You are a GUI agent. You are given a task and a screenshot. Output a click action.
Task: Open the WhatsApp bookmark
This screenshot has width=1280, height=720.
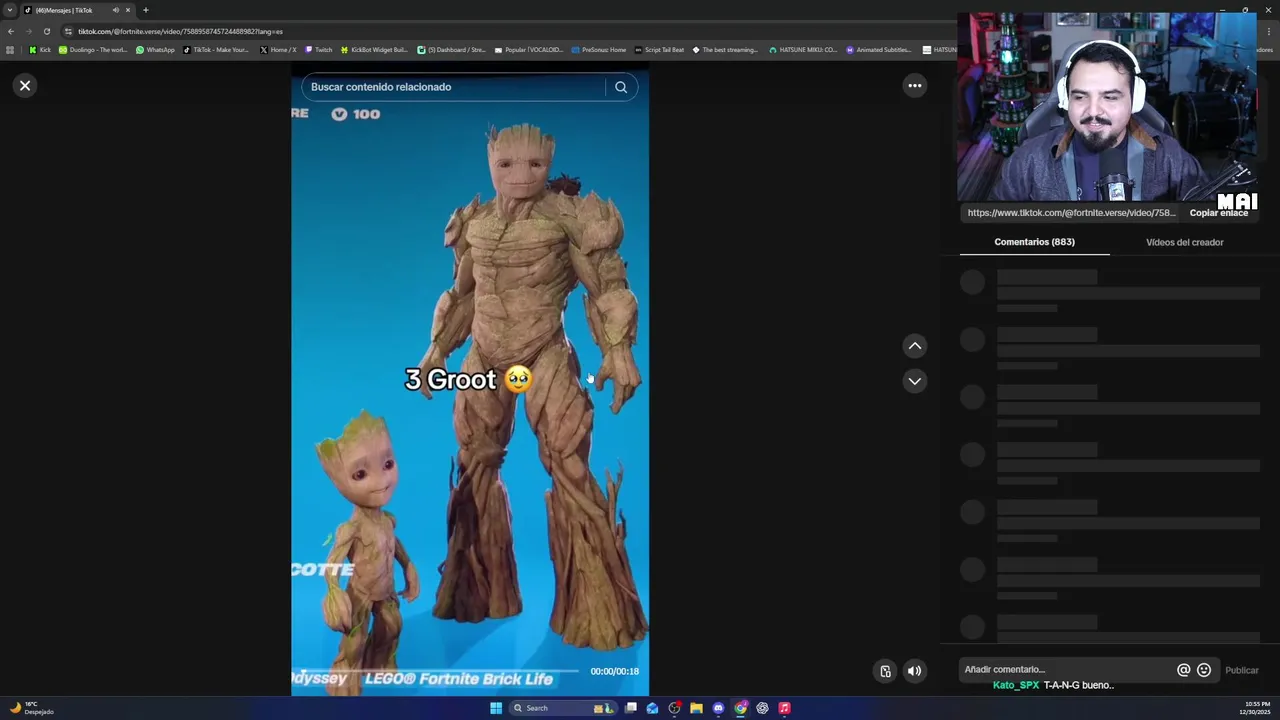(x=155, y=50)
